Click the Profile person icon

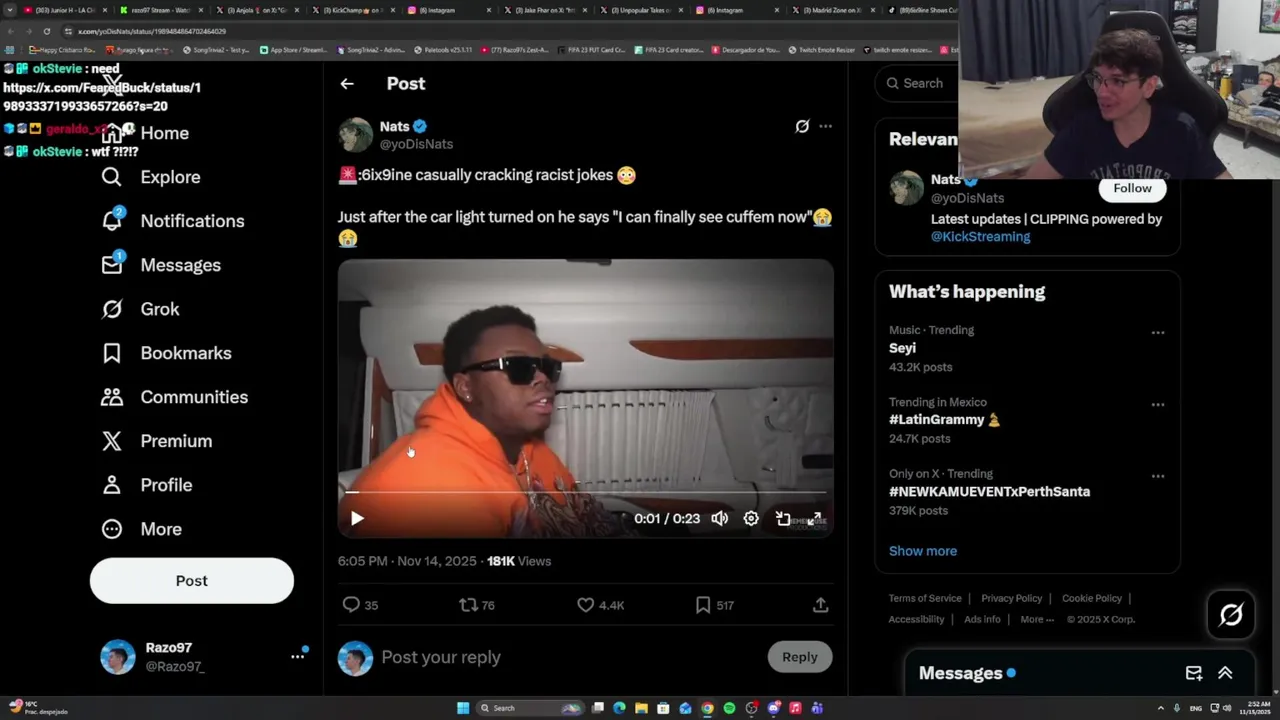point(112,485)
